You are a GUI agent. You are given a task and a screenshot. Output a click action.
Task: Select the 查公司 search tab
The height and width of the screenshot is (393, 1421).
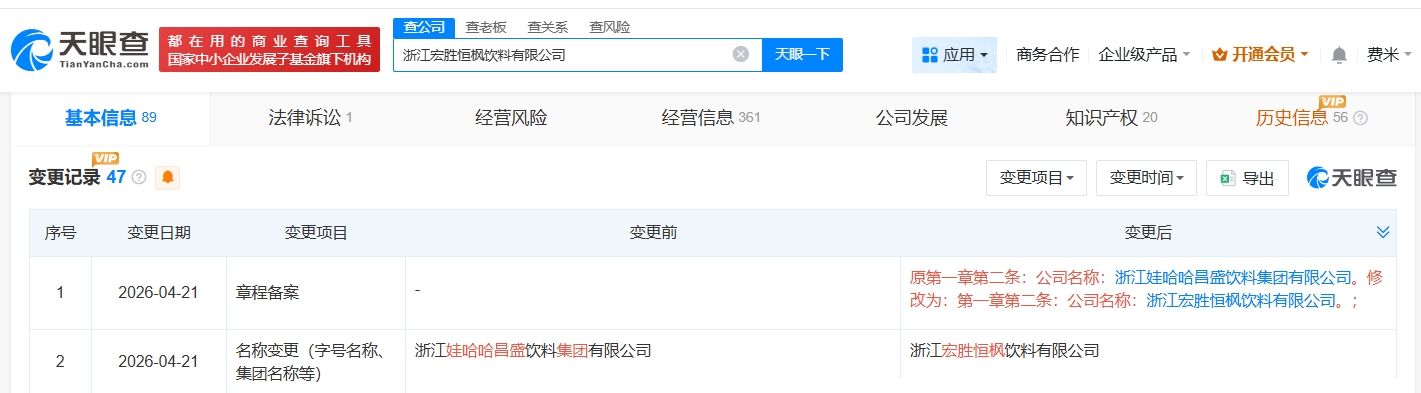click(x=424, y=27)
